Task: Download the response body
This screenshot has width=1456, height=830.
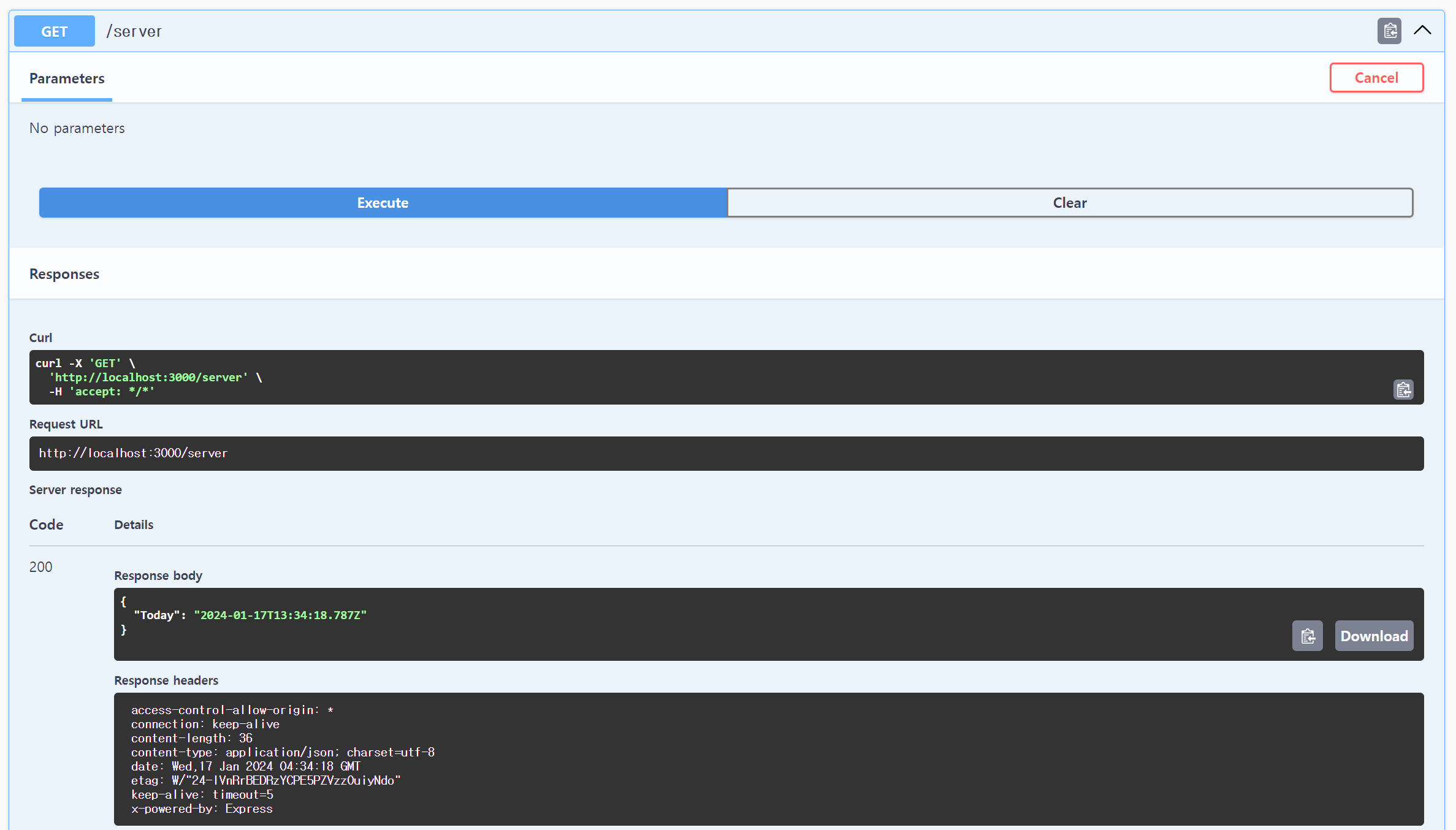Action: coord(1373,636)
